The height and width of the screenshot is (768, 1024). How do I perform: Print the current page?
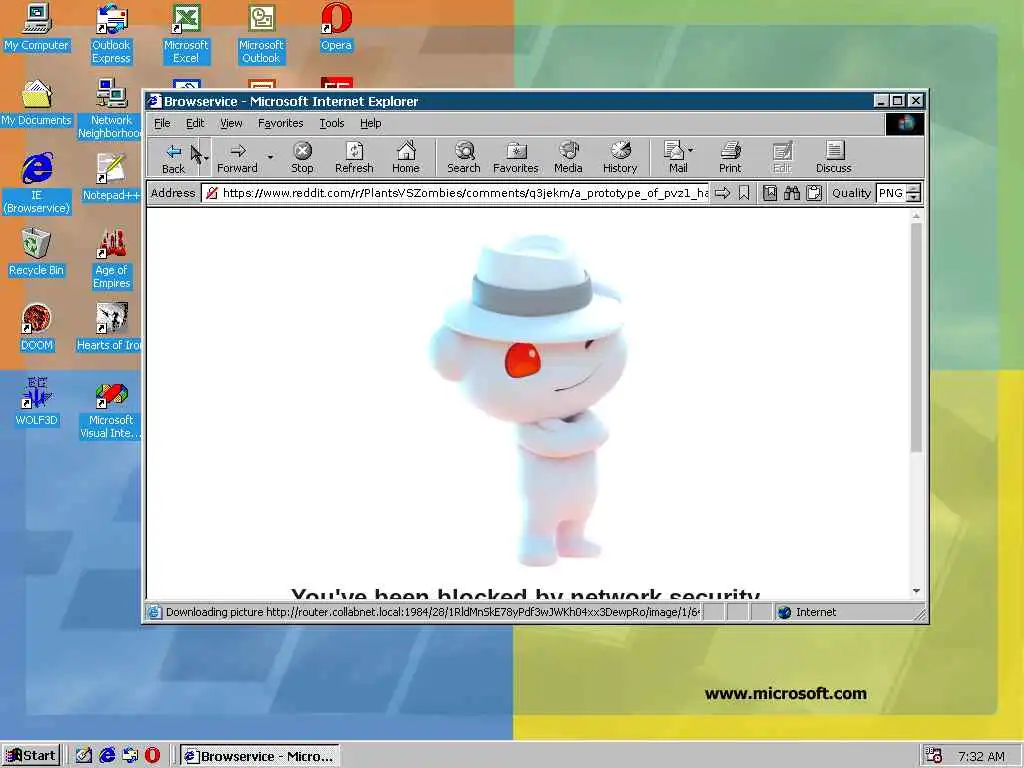coord(730,157)
